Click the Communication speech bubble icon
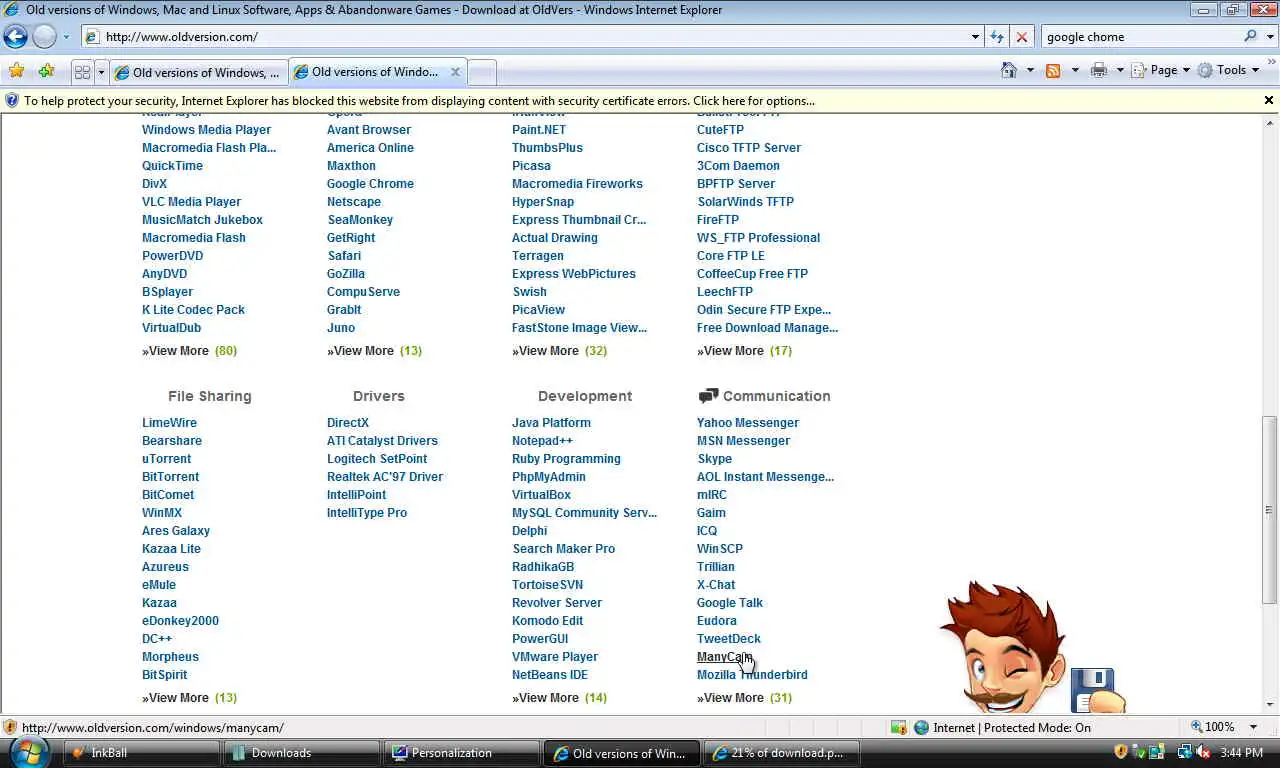The width and height of the screenshot is (1280, 768). [708, 396]
